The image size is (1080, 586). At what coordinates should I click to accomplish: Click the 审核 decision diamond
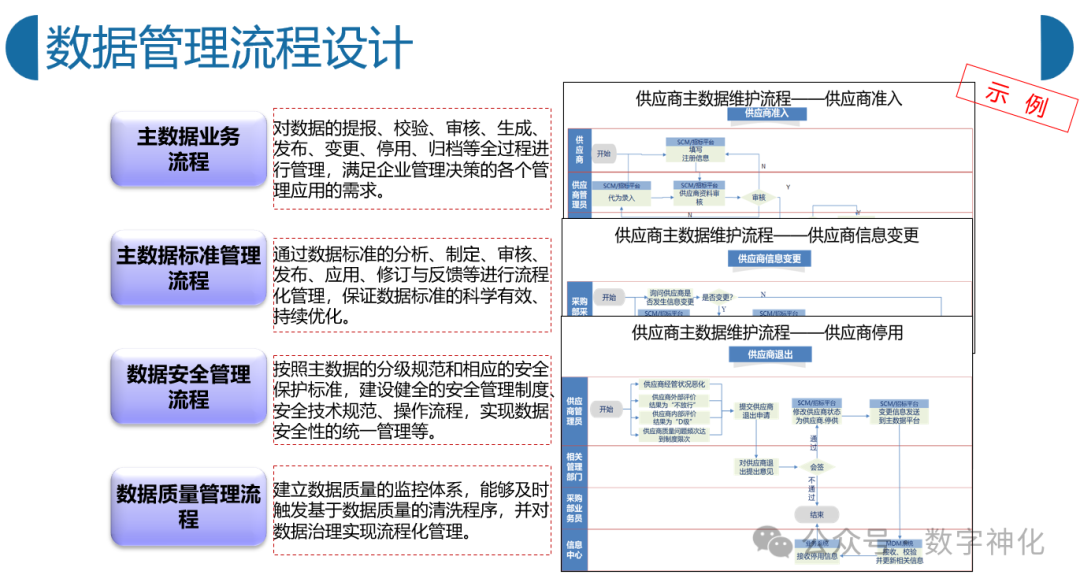(759, 198)
